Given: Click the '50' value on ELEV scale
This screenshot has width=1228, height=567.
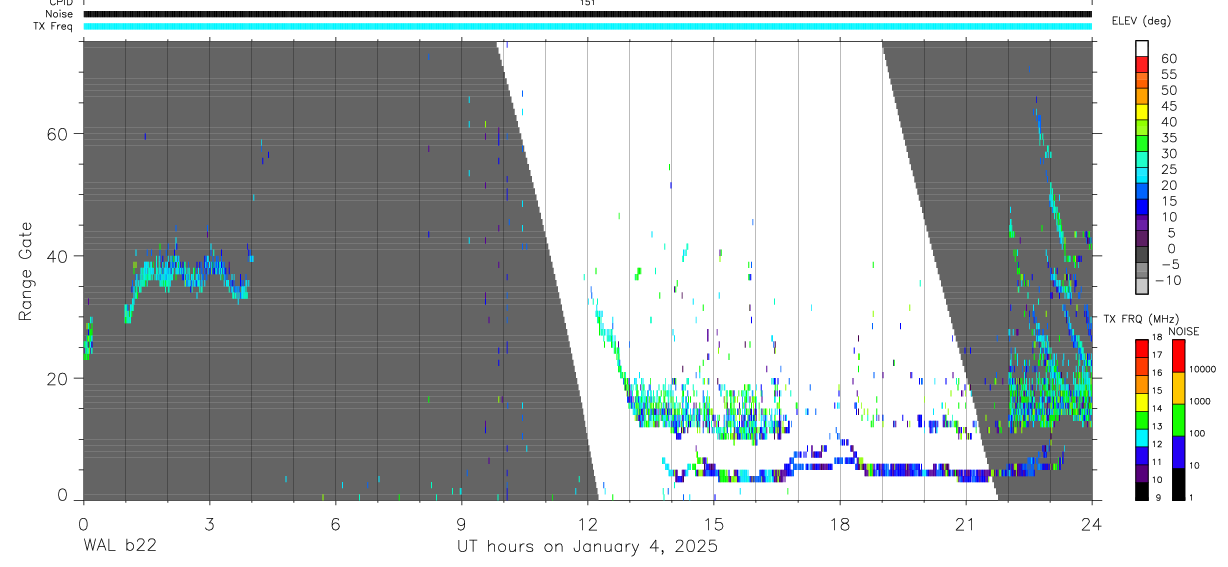Looking at the screenshot, I should [x=1168, y=90].
